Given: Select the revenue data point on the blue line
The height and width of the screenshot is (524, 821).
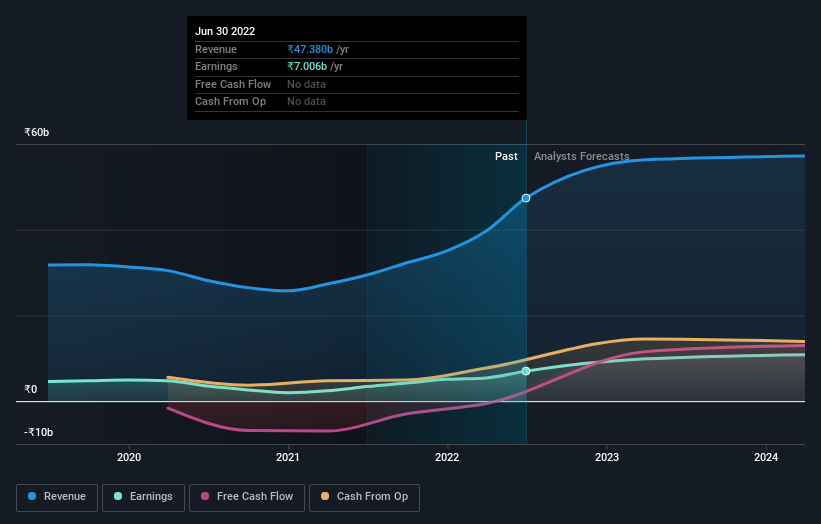Looking at the screenshot, I should [526, 198].
